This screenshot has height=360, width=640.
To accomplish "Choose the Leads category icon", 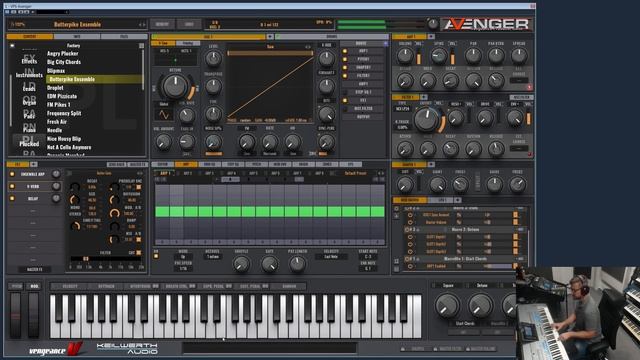I will point(29,87).
